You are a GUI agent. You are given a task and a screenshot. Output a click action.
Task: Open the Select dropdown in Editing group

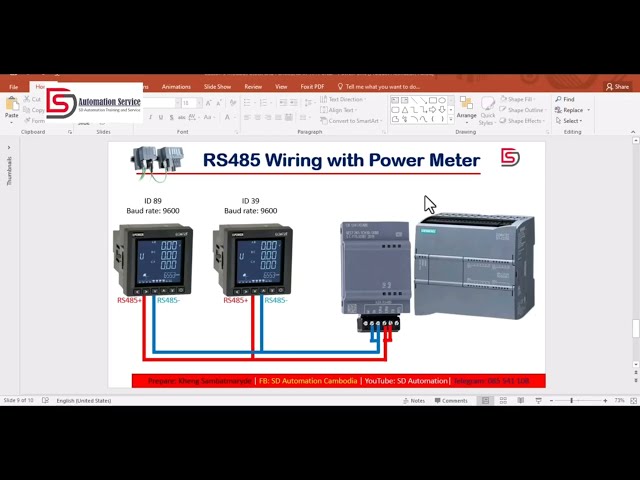[x=569, y=121]
